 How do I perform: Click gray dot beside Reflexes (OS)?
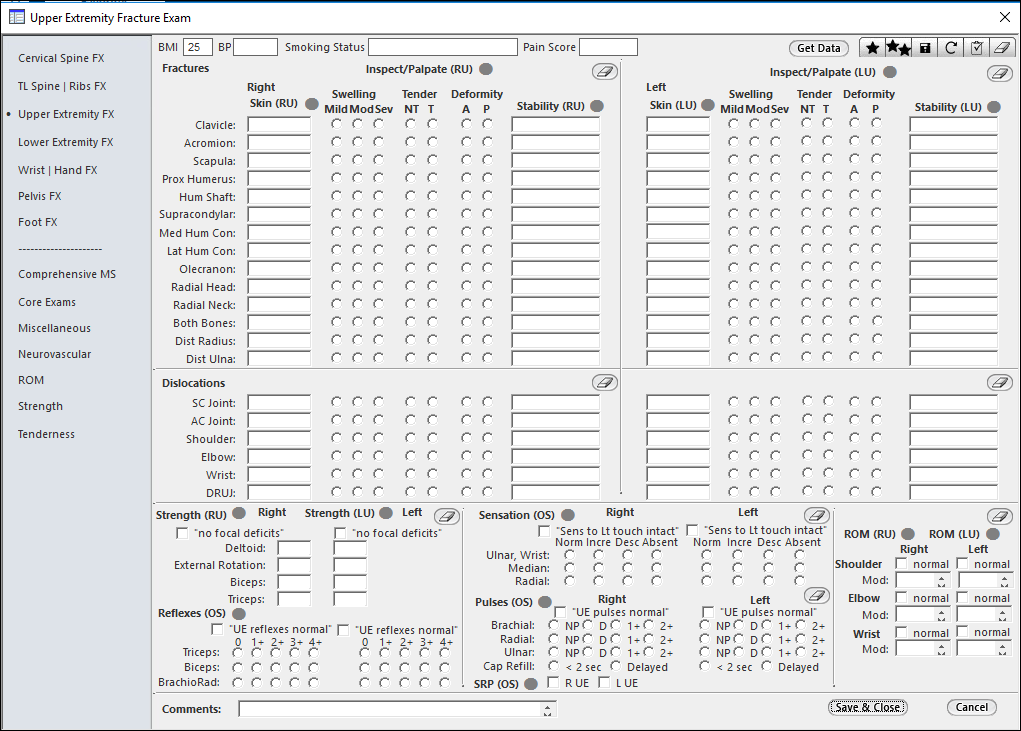(x=239, y=614)
